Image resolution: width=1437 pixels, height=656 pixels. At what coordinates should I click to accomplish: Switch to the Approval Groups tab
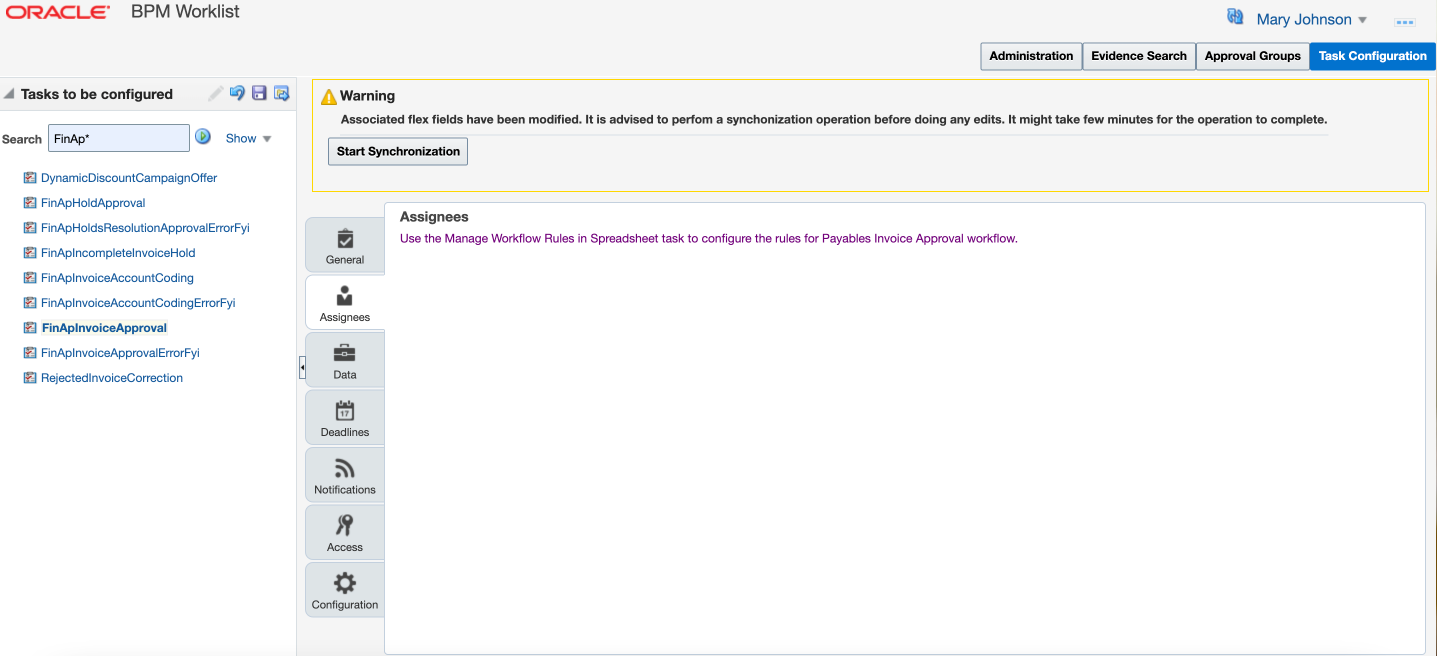coord(1252,56)
